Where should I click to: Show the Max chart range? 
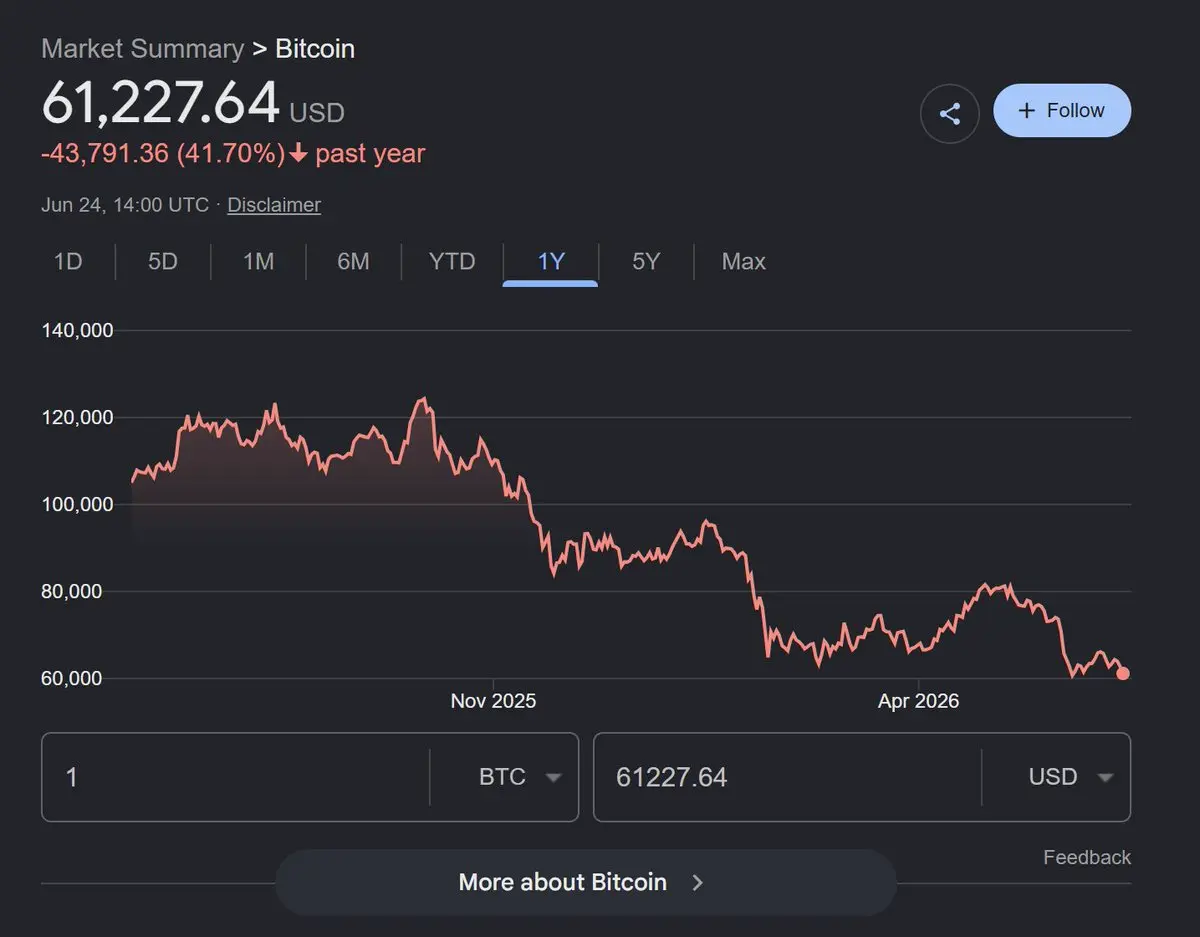[x=743, y=262]
